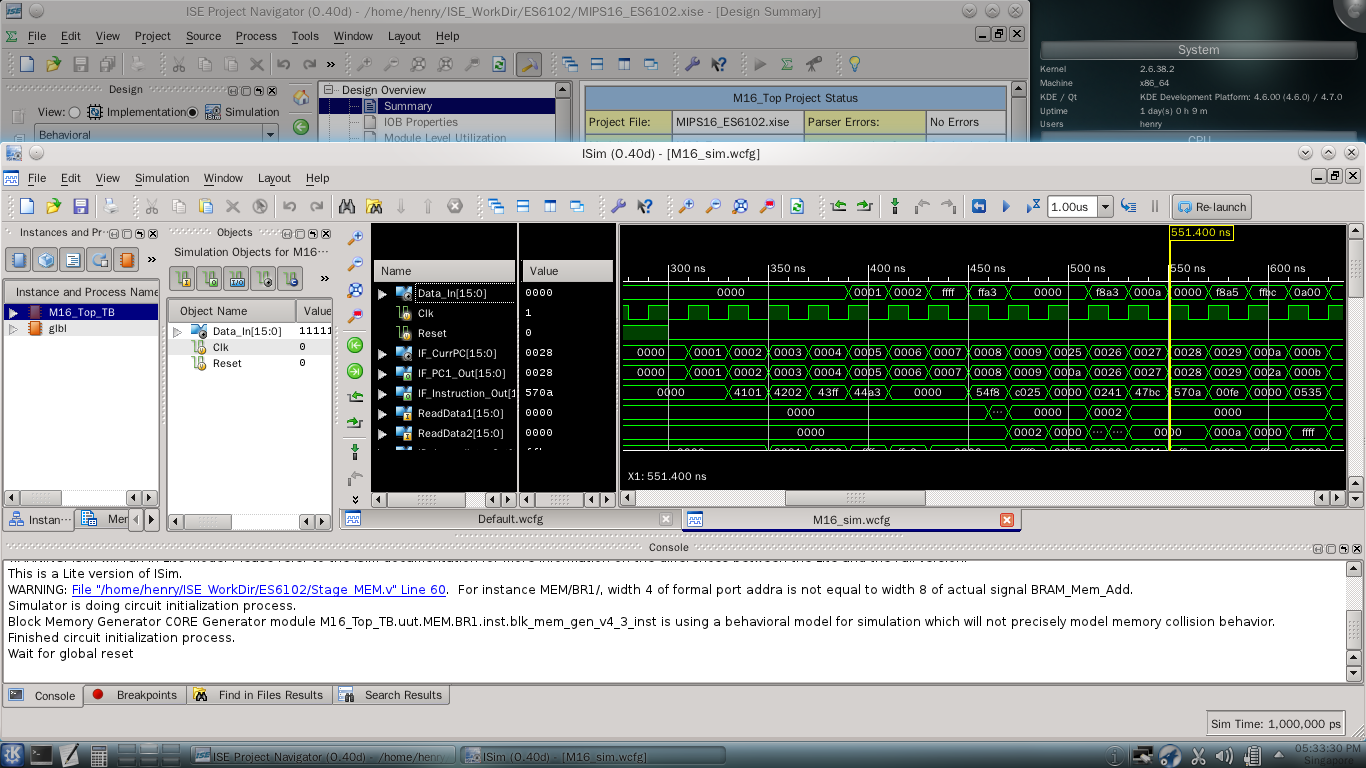Zoom in on the waveform with the zoom-plus icon
The height and width of the screenshot is (768, 1366).
[x=687, y=207]
